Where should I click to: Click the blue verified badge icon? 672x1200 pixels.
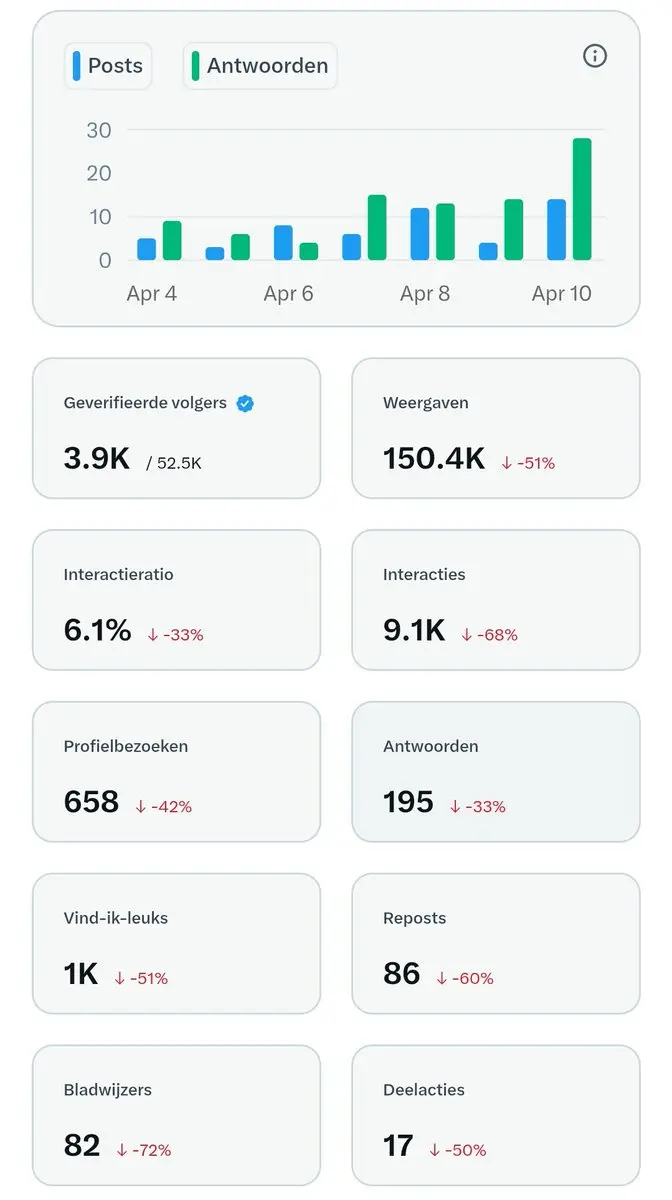(x=245, y=403)
